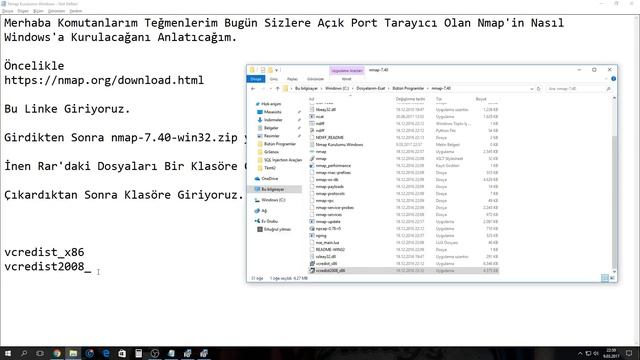Image resolution: width=640 pixels, height=360 pixels.
Task: Select the nmap-service-probes file
Action: (x=335, y=208)
